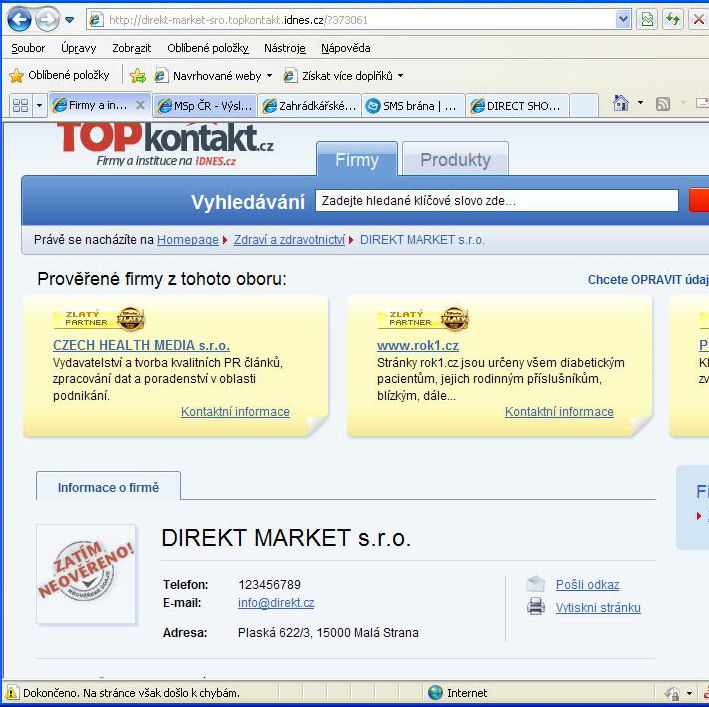
Task: Click the Forward navigation arrow
Action: point(46,19)
